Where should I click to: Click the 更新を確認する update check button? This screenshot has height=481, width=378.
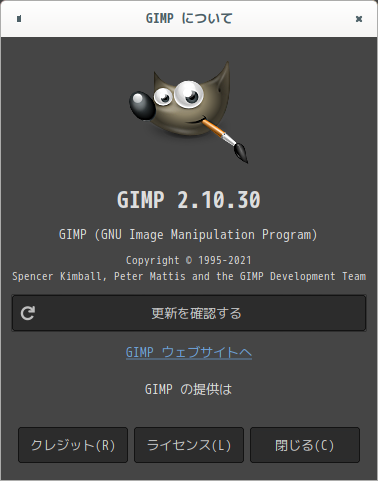(x=189, y=313)
